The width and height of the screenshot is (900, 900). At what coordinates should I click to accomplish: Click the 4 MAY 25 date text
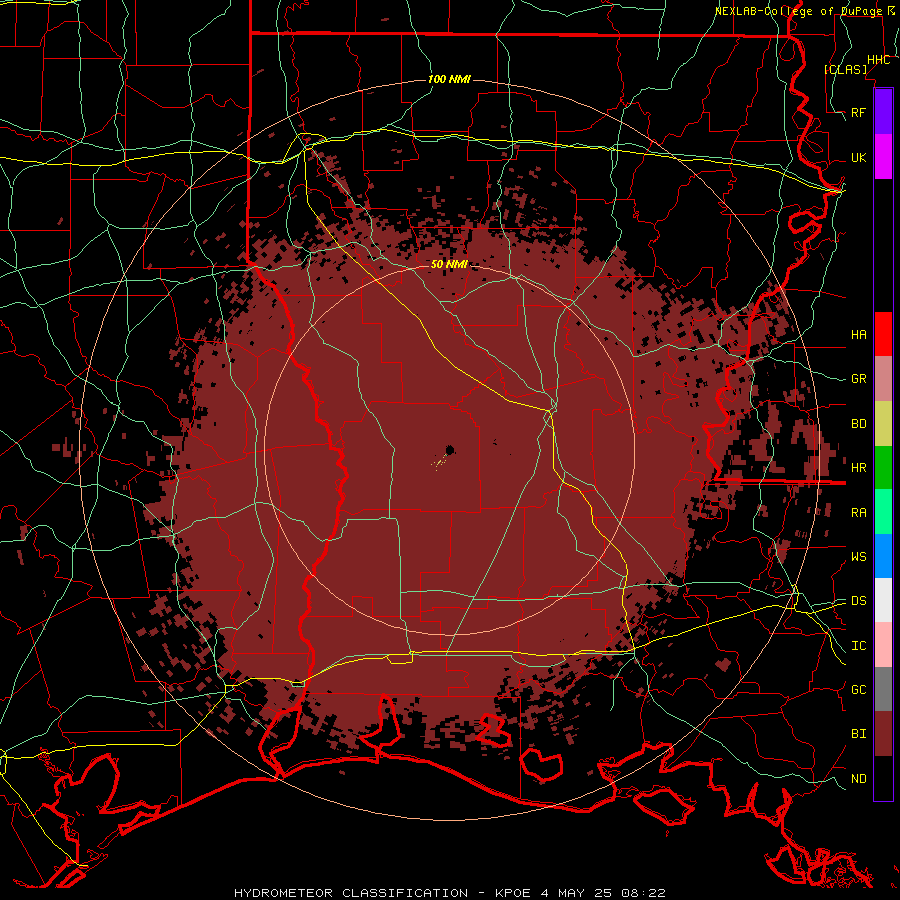coord(576,893)
